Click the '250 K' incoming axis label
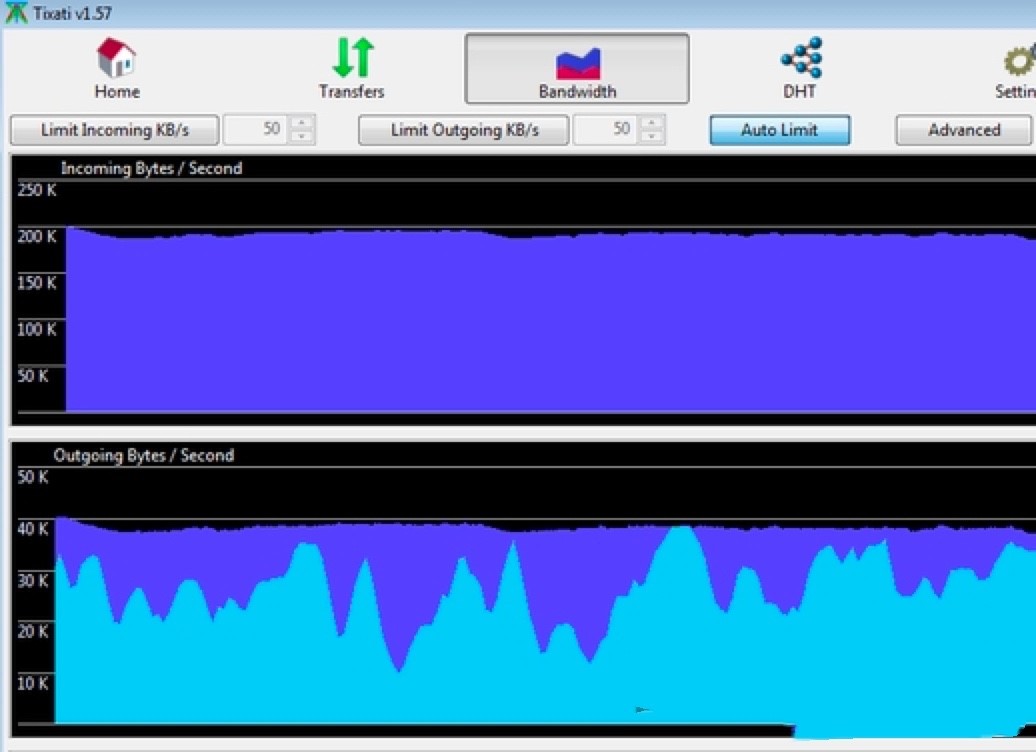Image resolution: width=1036 pixels, height=752 pixels. coord(37,190)
